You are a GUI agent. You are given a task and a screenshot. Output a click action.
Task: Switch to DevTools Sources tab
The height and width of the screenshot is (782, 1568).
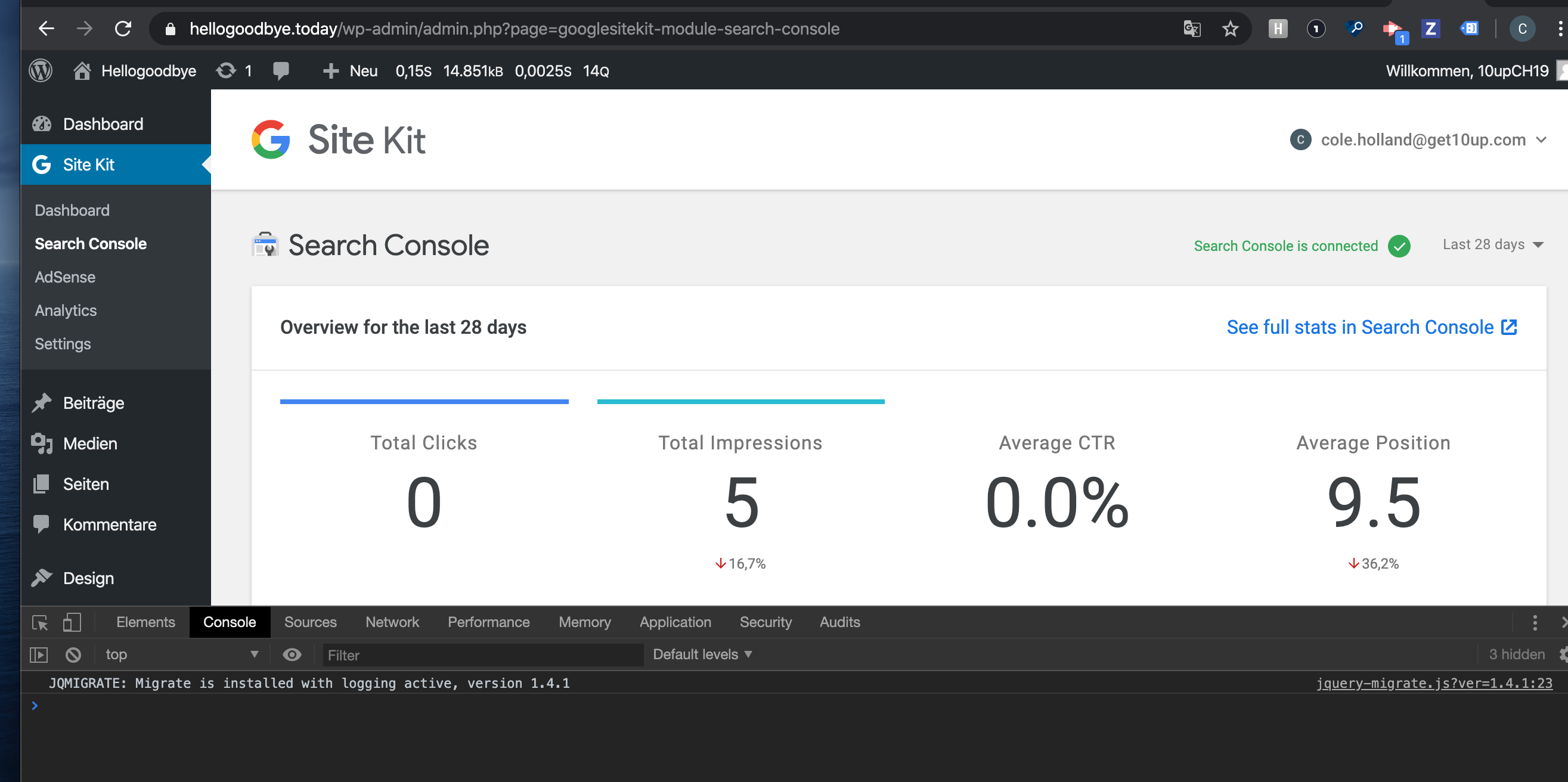[x=311, y=622]
